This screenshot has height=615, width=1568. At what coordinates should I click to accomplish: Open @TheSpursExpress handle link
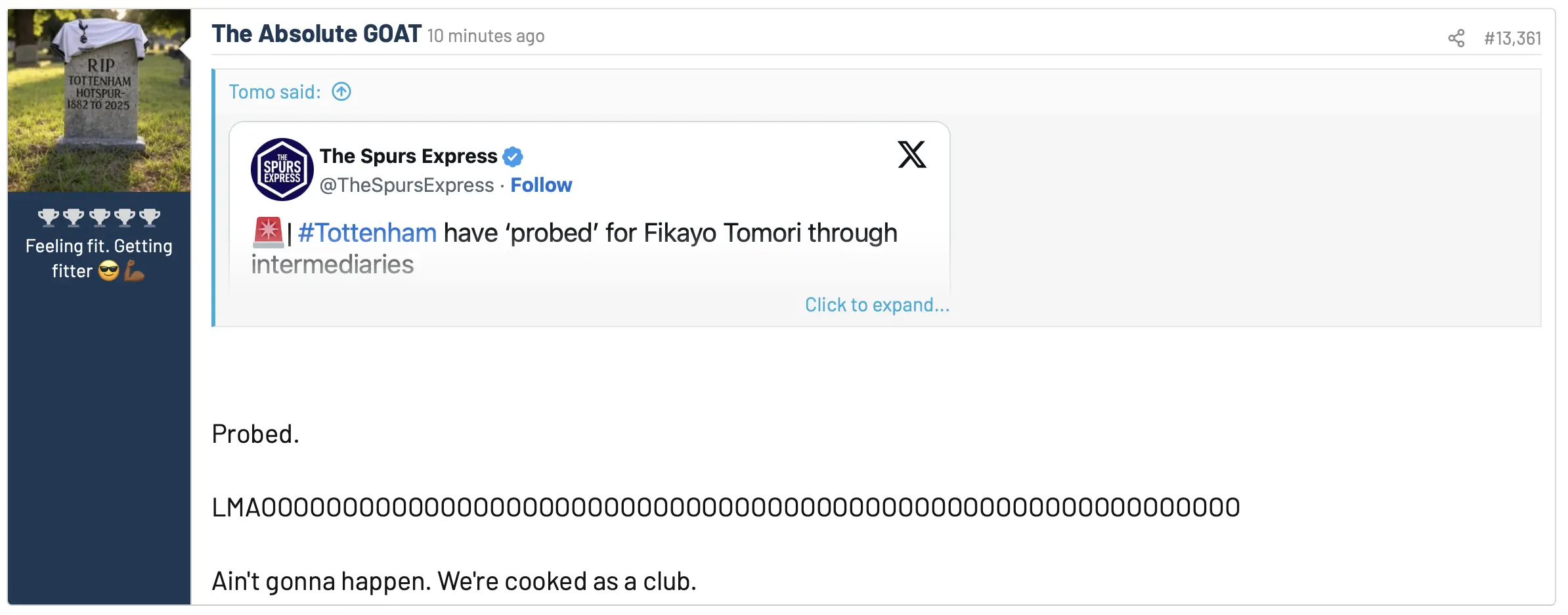406,185
